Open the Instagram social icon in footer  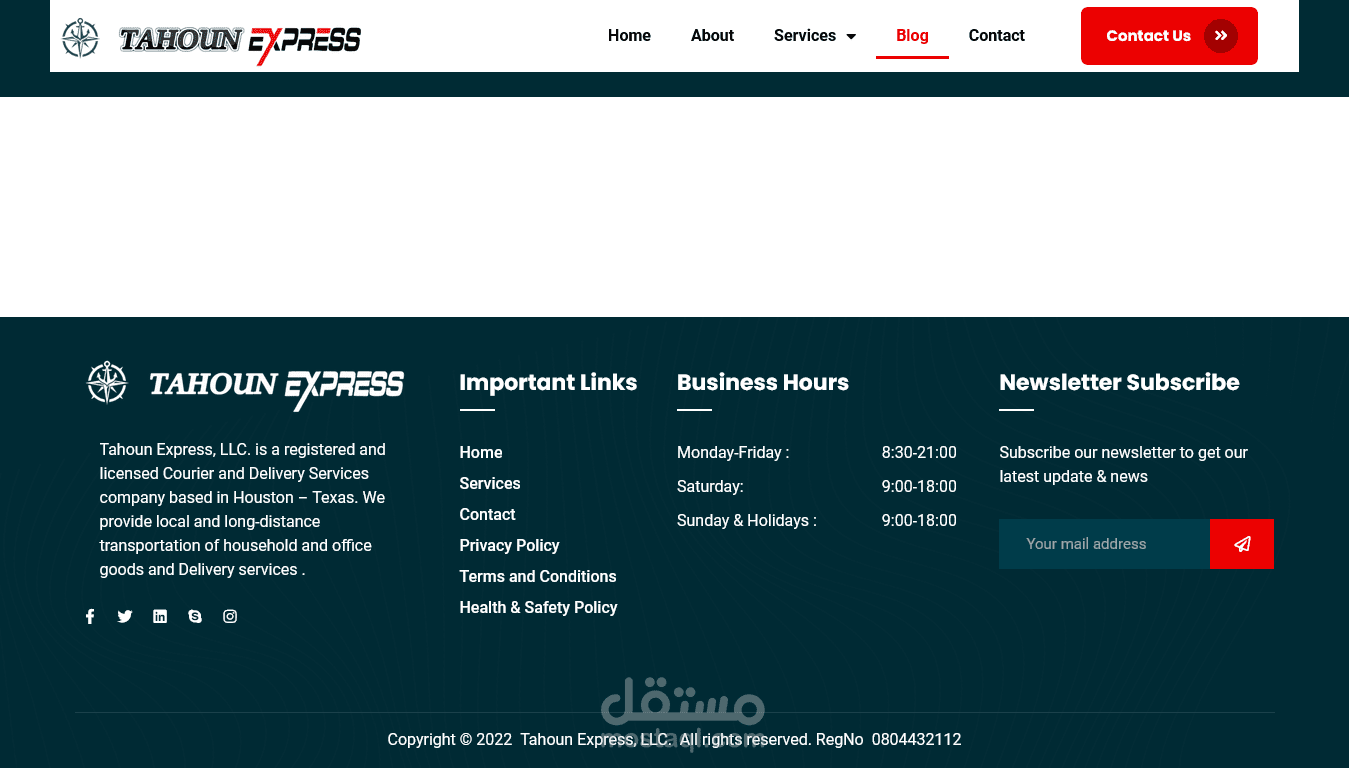(x=230, y=617)
